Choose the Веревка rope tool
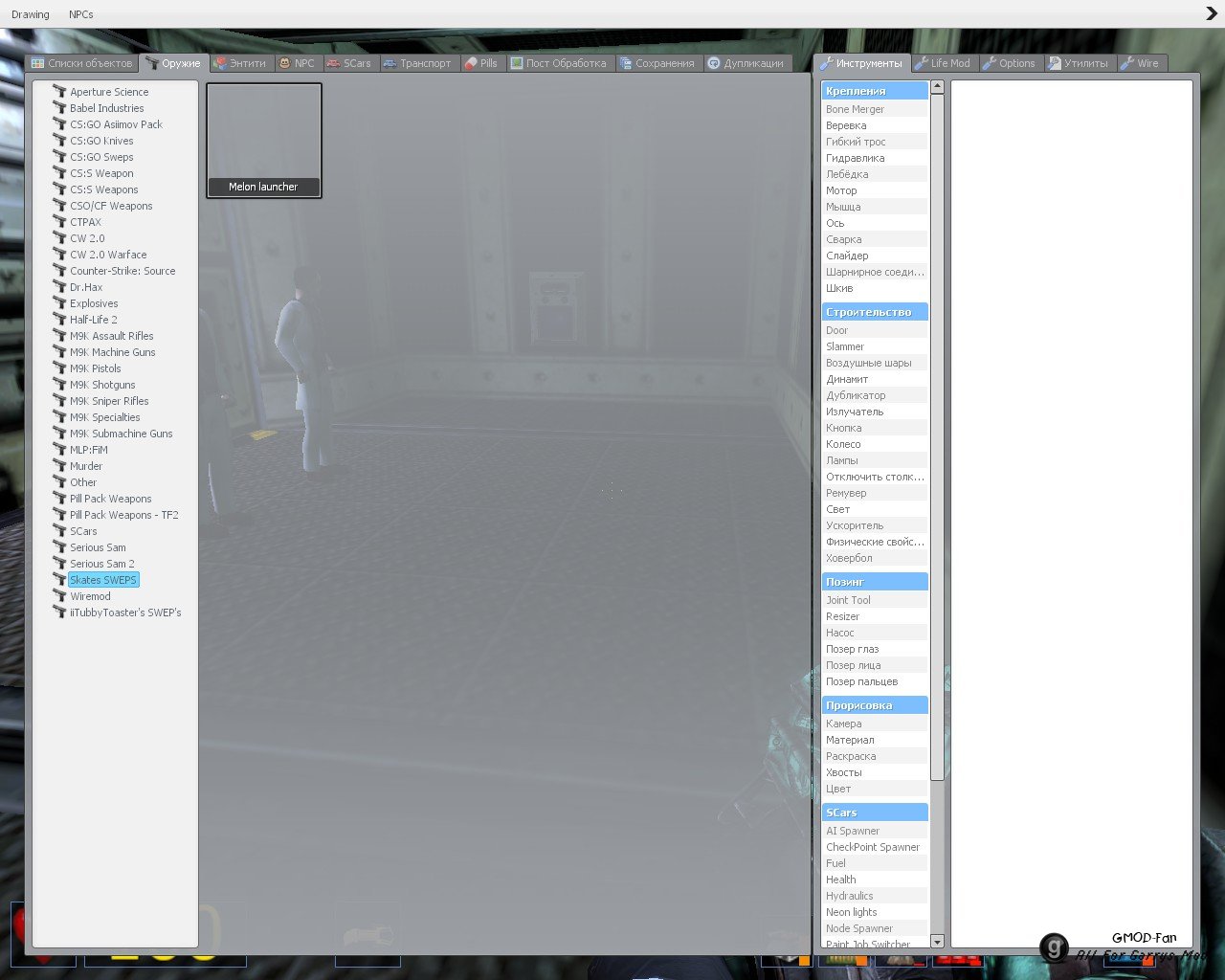The height and width of the screenshot is (980, 1225). click(x=846, y=125)
